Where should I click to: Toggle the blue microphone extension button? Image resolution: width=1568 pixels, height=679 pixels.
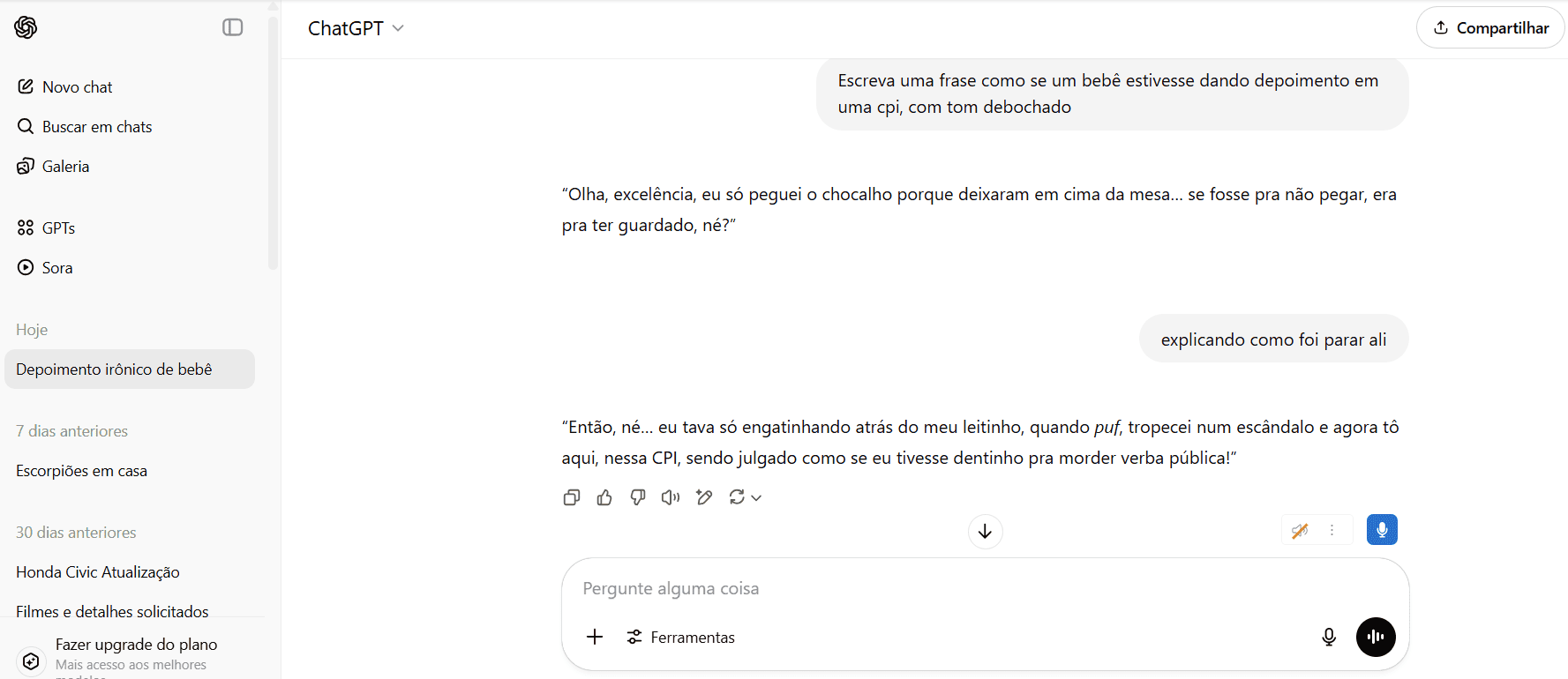tap(1382, 530)
